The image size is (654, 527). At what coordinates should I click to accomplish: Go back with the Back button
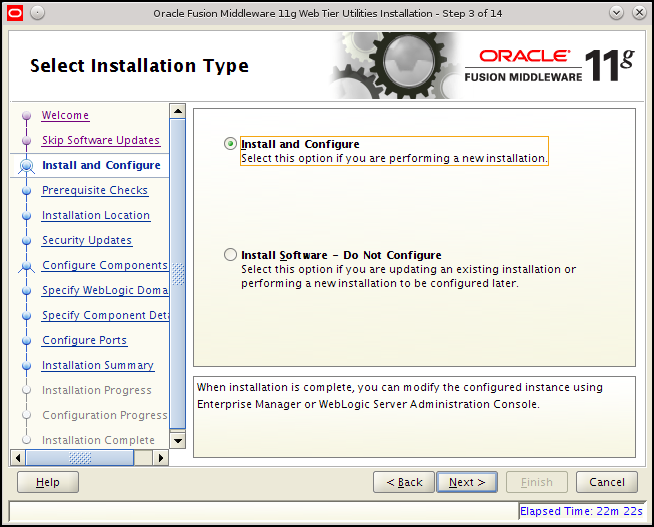pyautogui.click(x=404, y=482)
